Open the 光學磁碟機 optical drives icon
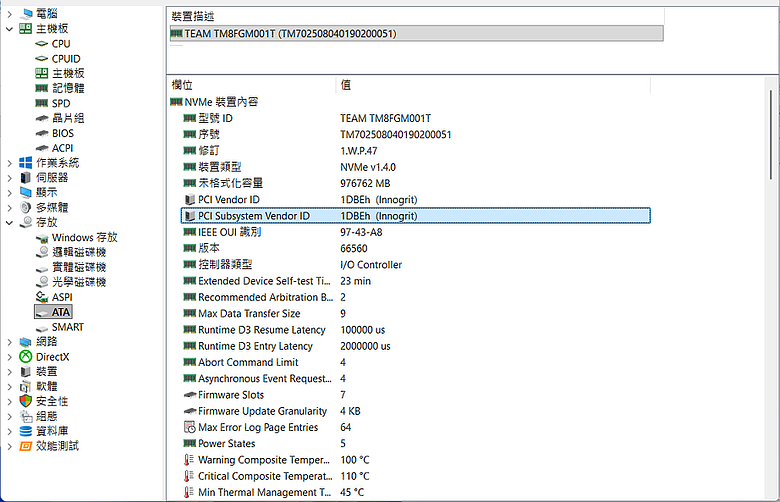This screenshot has width=780, height=502. tap(43, 282)
